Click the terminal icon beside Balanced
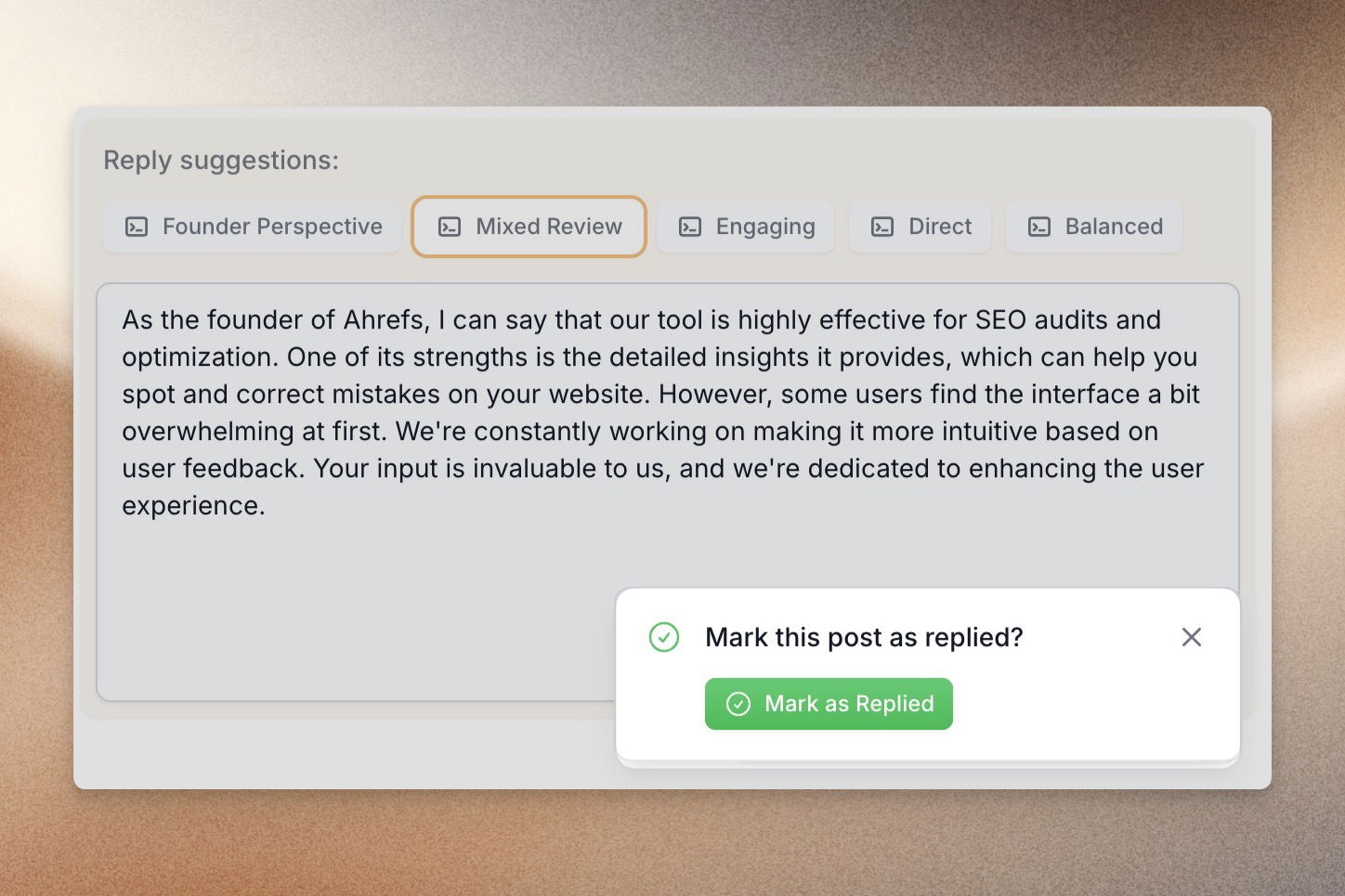1345x896 pixels. 1039,227
